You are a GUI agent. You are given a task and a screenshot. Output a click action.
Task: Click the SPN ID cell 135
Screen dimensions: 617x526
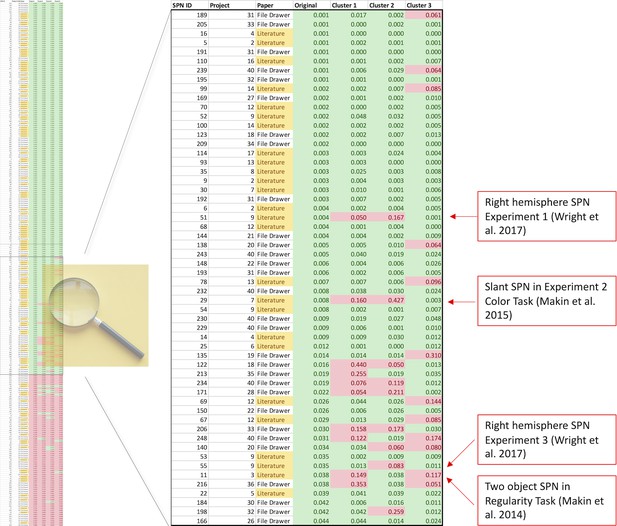tap(190, 355)
